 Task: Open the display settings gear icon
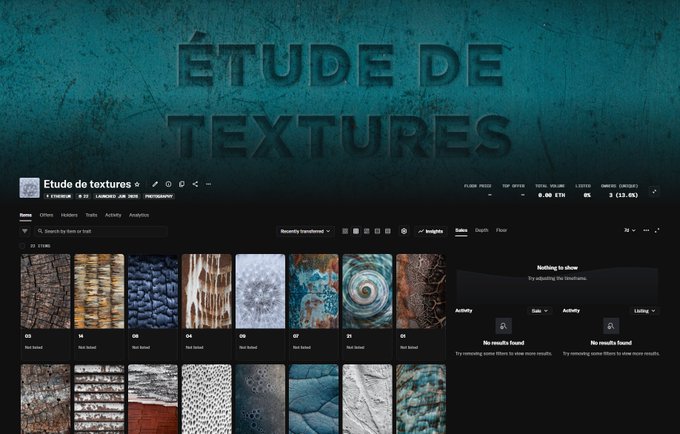coord(404,231)
